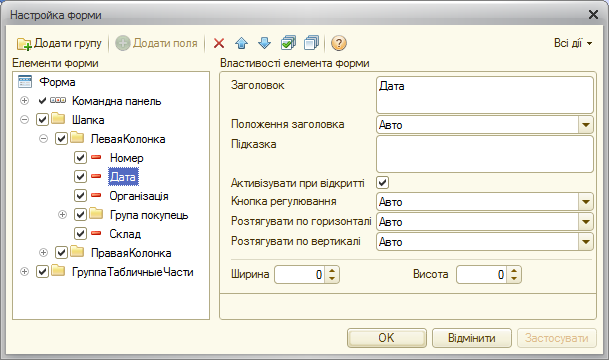
Task: Toggle the 'ПраваяКолонка' checkbox
Action: [x=61, y=252]
